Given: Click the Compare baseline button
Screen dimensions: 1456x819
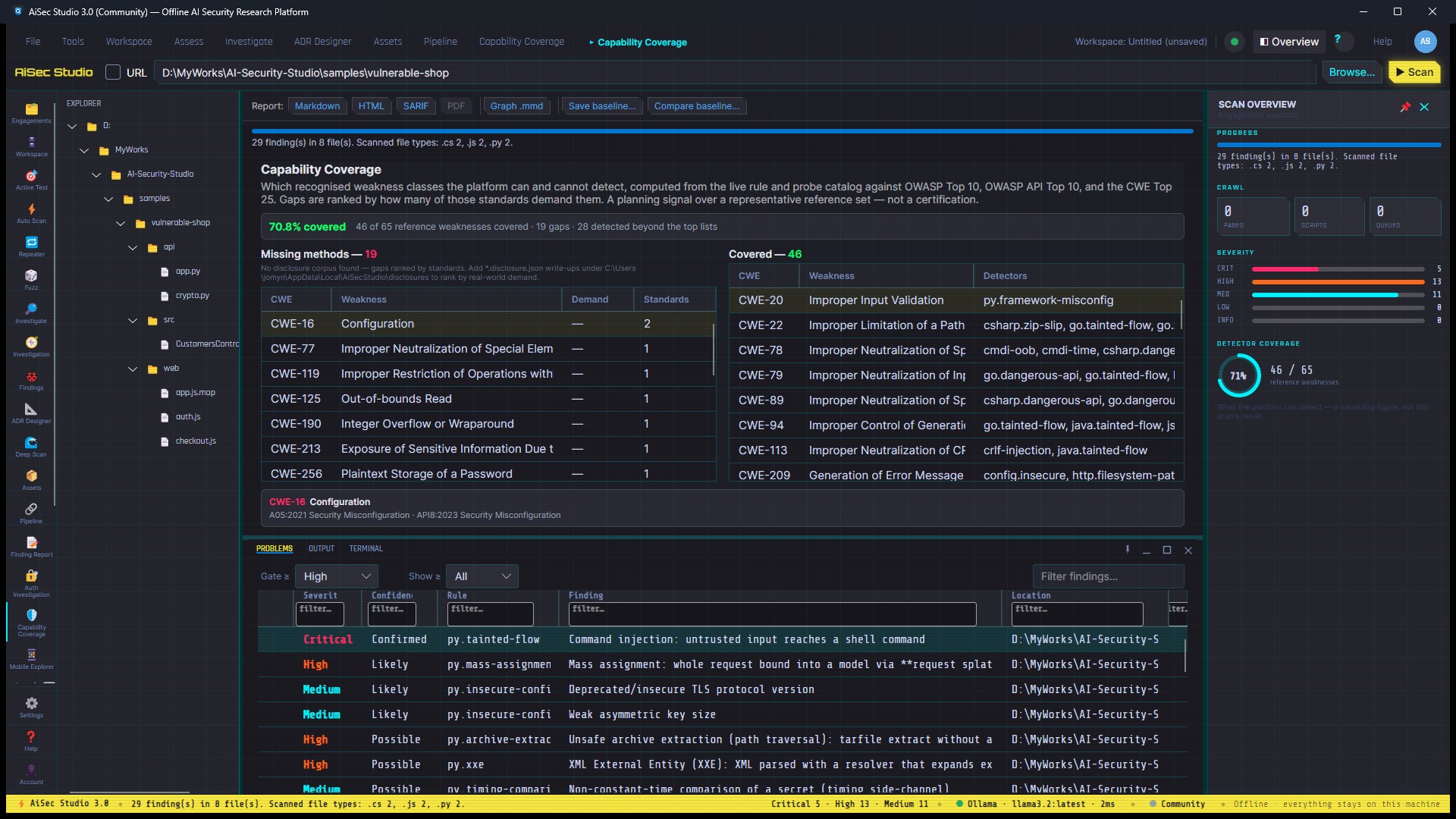Looking at the screenshot, I should [x=697, y=106].
